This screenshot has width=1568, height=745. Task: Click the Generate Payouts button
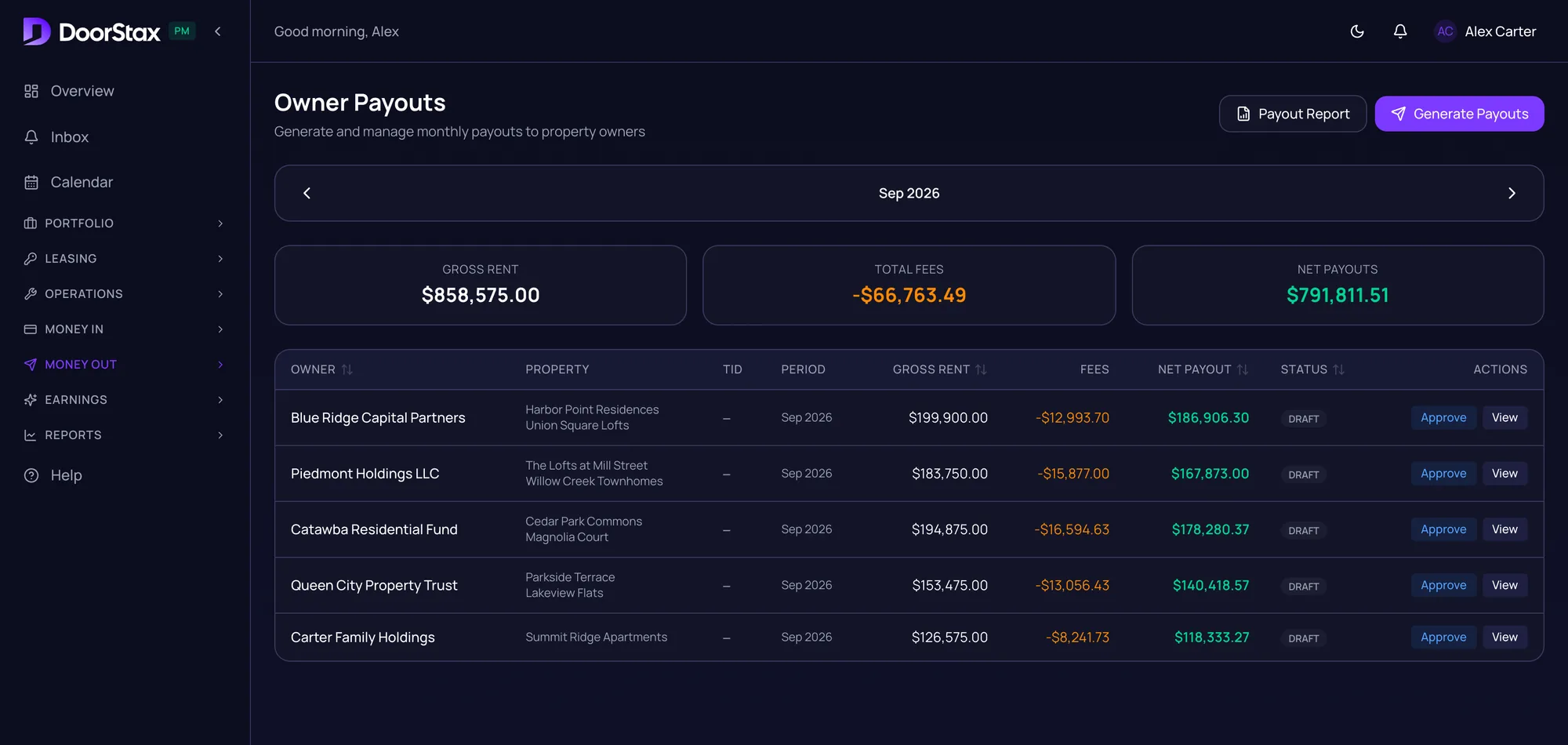[x=1459, y=114]
